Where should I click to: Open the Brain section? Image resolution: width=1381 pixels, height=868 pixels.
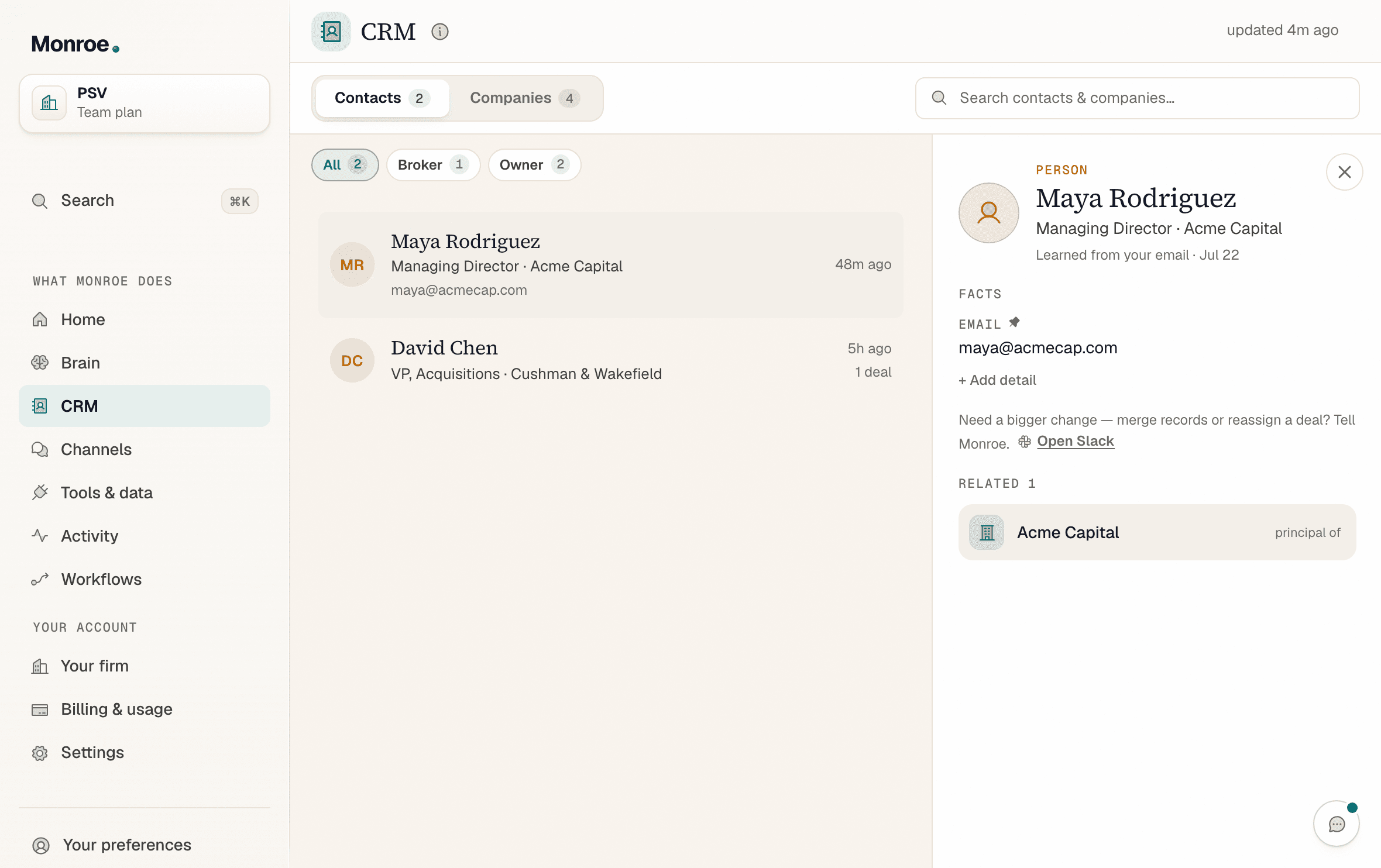145,363
